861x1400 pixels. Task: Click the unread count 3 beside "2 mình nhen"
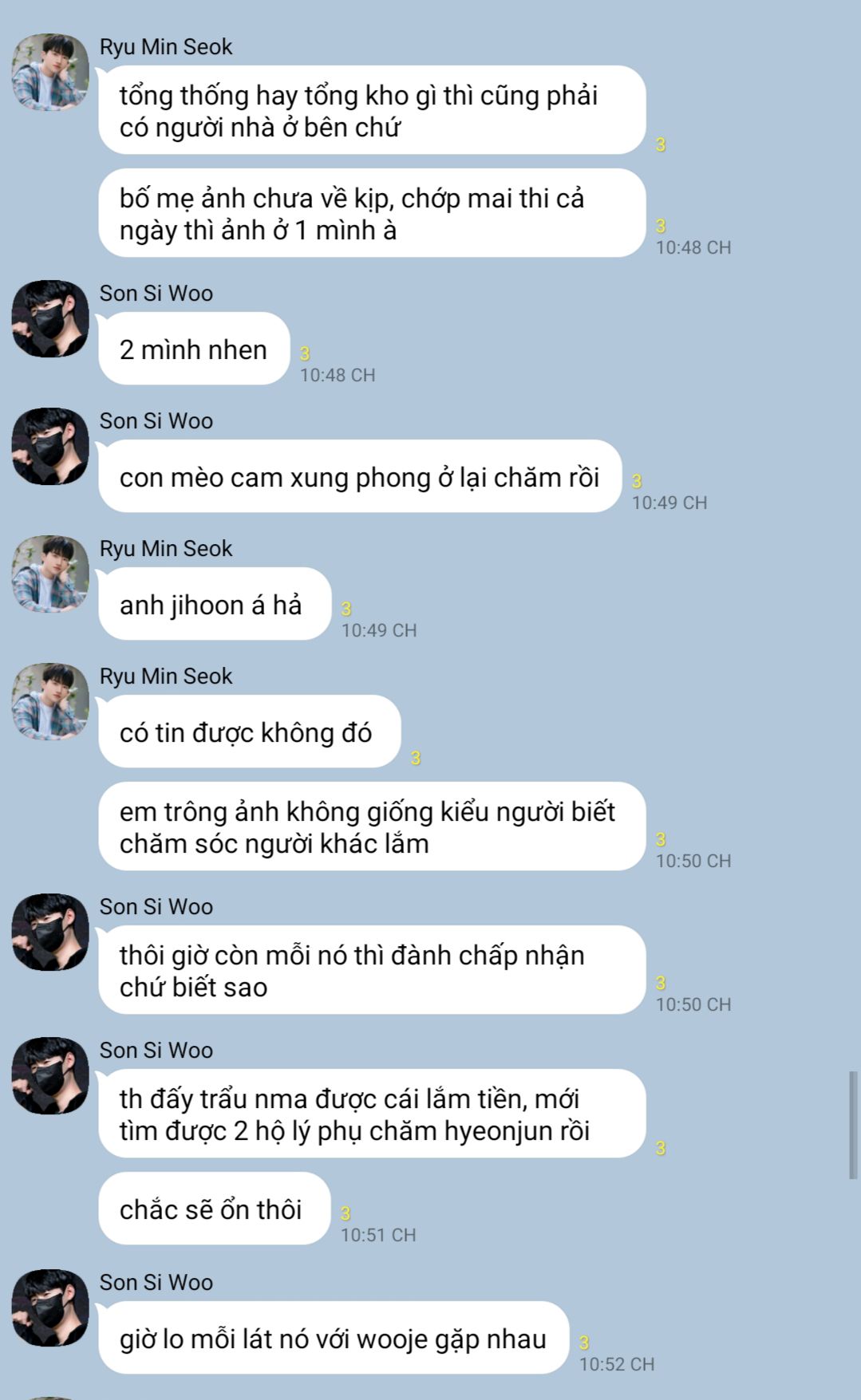305,353
